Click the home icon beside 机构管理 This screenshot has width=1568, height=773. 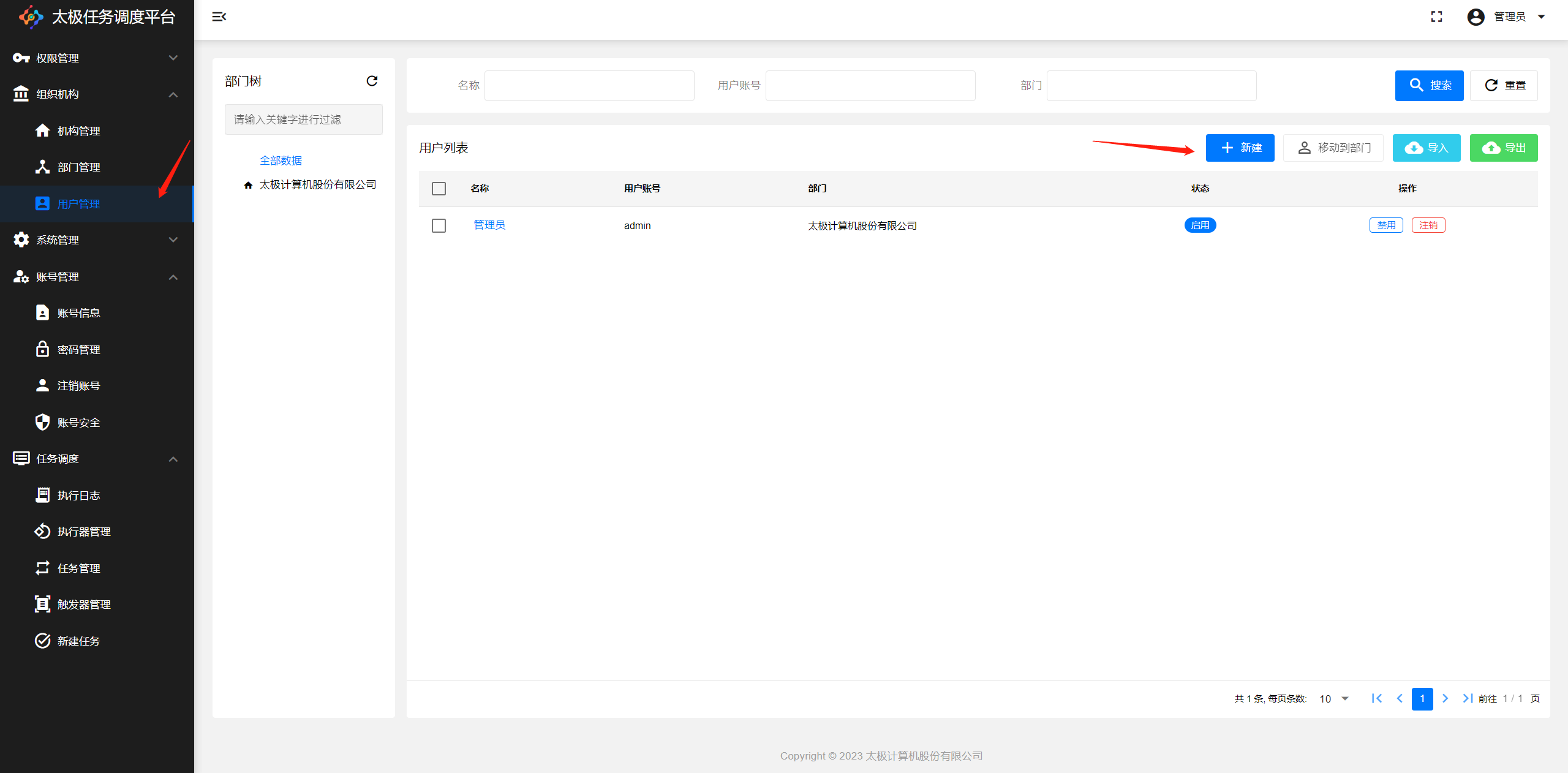pos(42,130)
